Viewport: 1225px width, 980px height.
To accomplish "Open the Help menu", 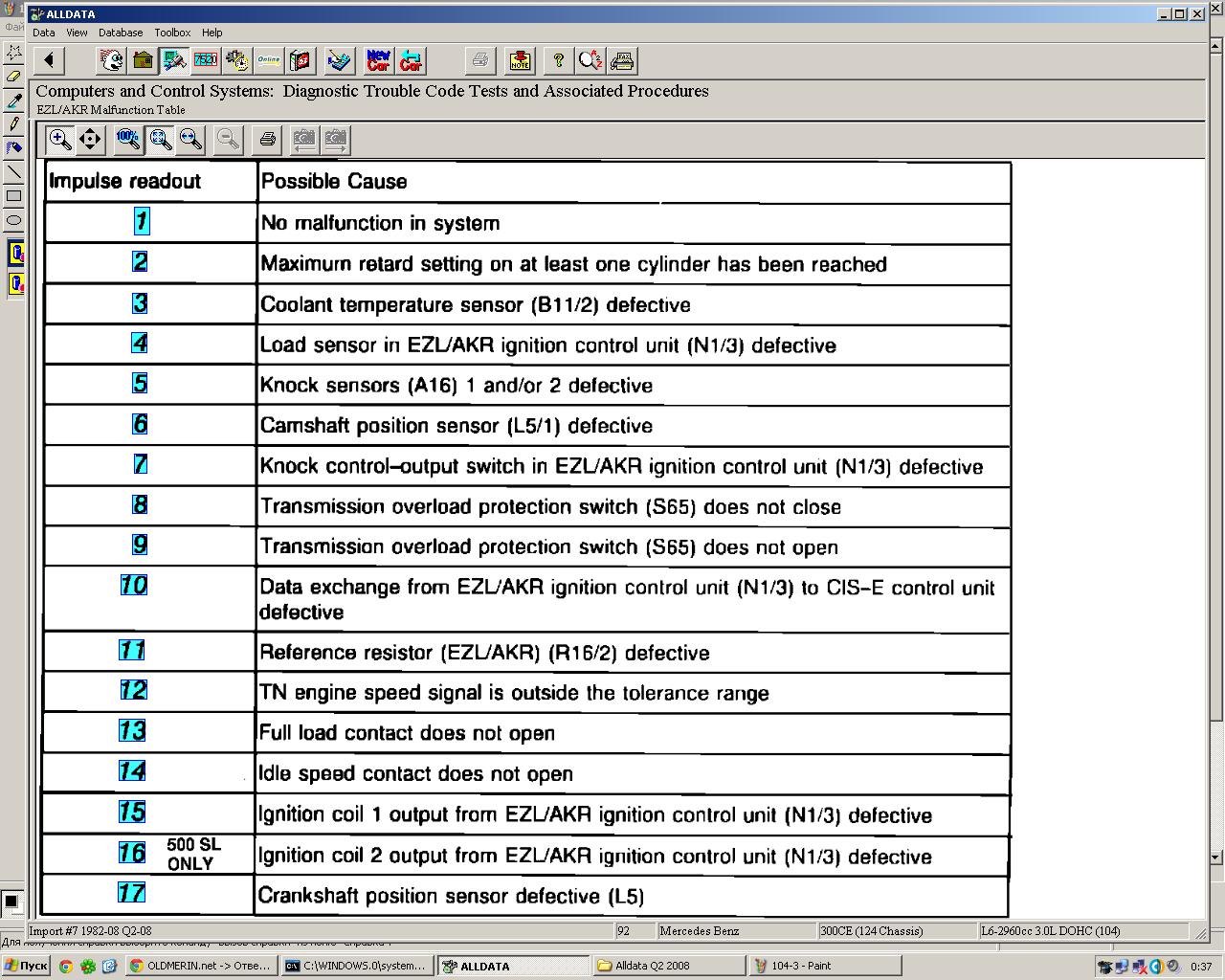I will coord(212,33).
